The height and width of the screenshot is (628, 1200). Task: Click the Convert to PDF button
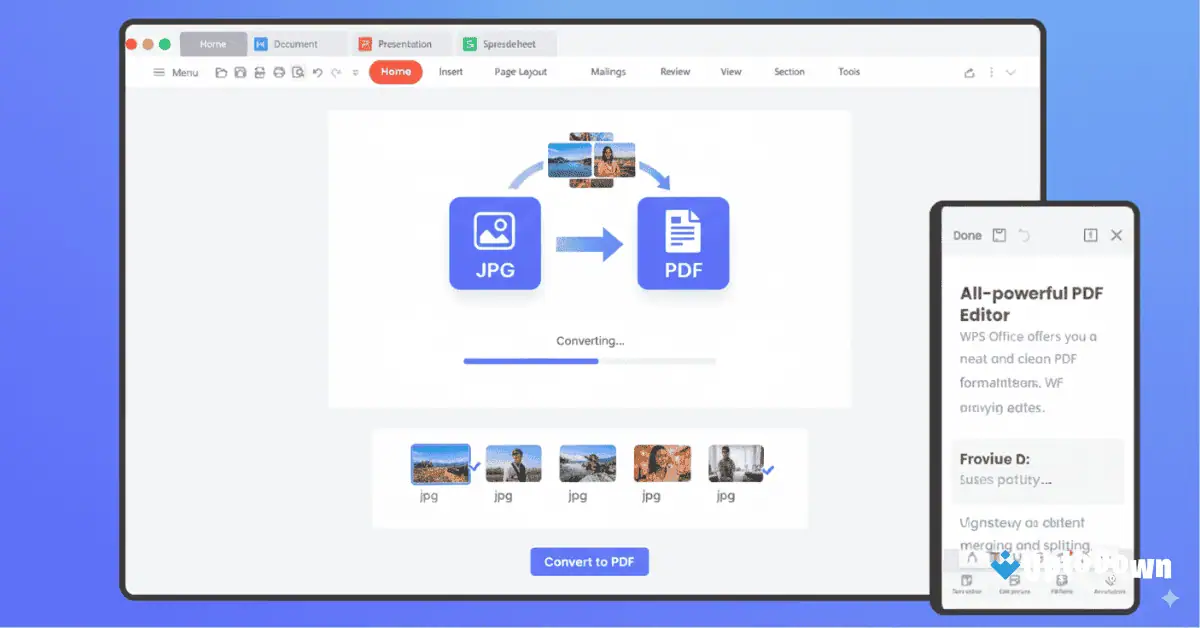tap(589, 561)
